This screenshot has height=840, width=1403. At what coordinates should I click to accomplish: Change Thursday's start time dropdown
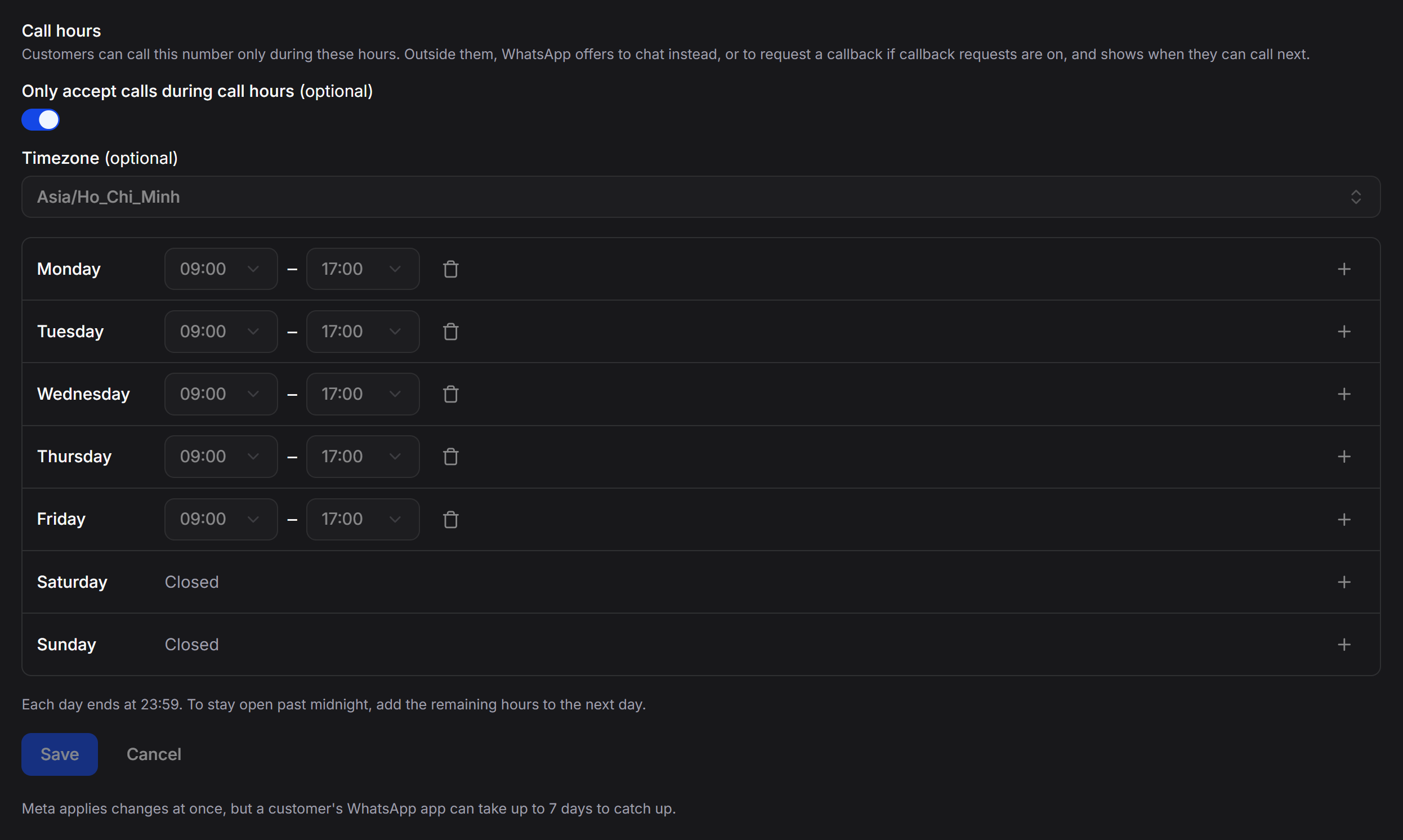221,456
